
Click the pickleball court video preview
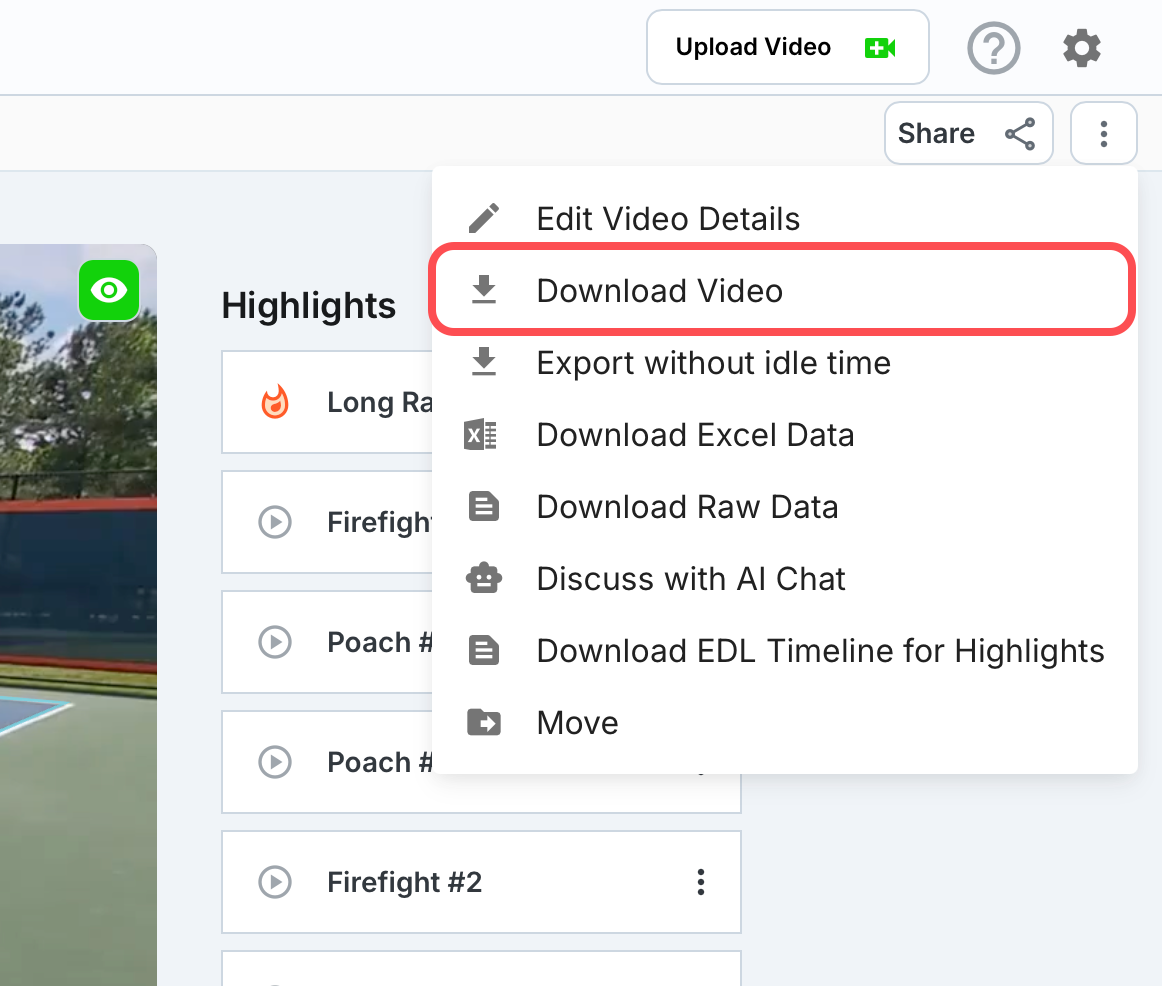(78, 615)
